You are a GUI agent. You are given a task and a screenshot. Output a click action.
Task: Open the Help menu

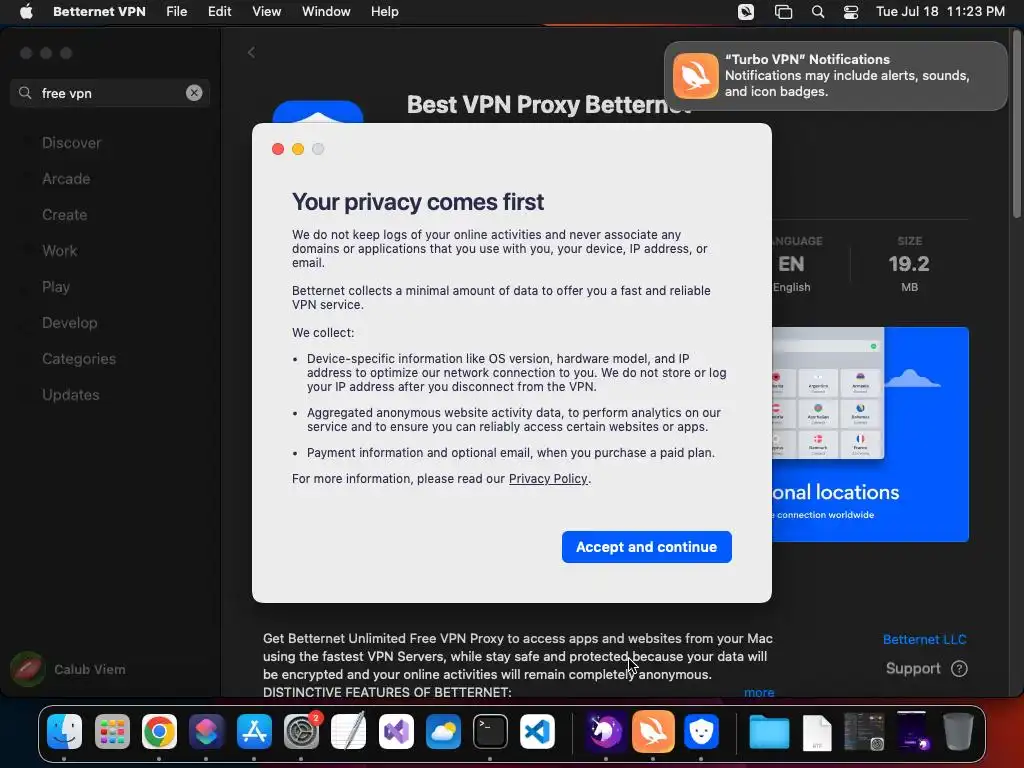click(385, 12)
